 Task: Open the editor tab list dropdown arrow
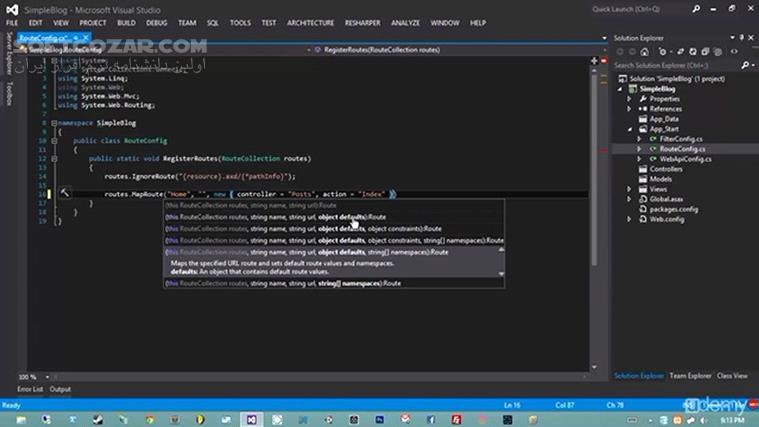pos(604,38)
